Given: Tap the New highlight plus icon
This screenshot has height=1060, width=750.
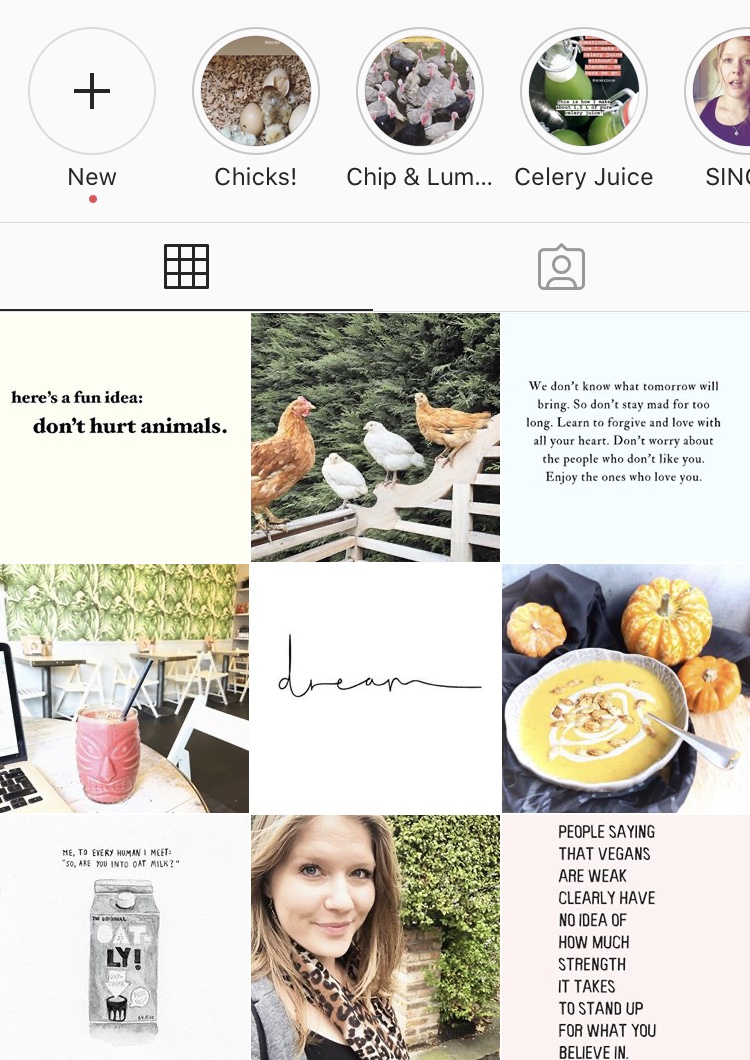Looking at the screenshot, I should click(92, 91).
